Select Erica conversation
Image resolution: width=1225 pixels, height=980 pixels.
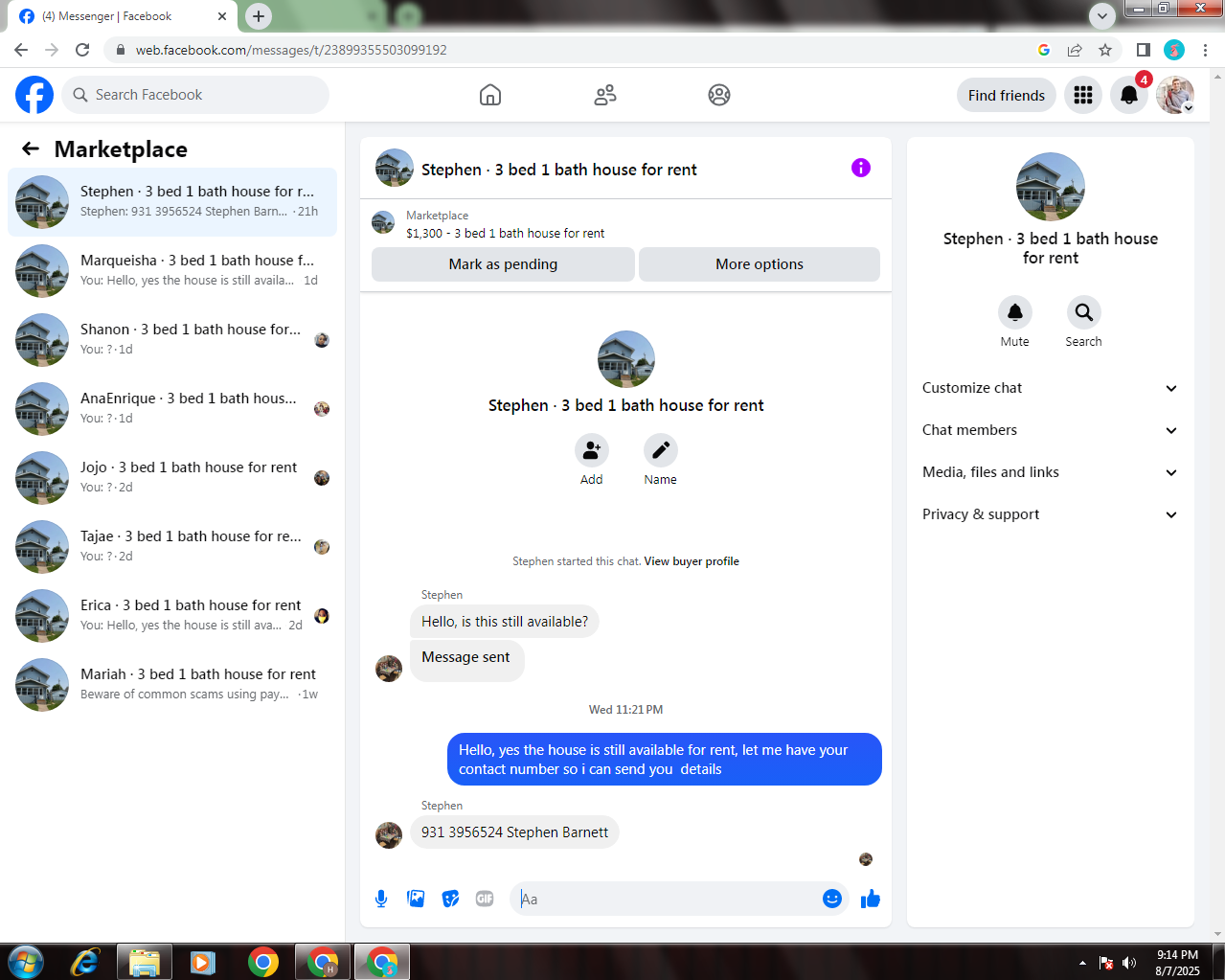(172, 616)
